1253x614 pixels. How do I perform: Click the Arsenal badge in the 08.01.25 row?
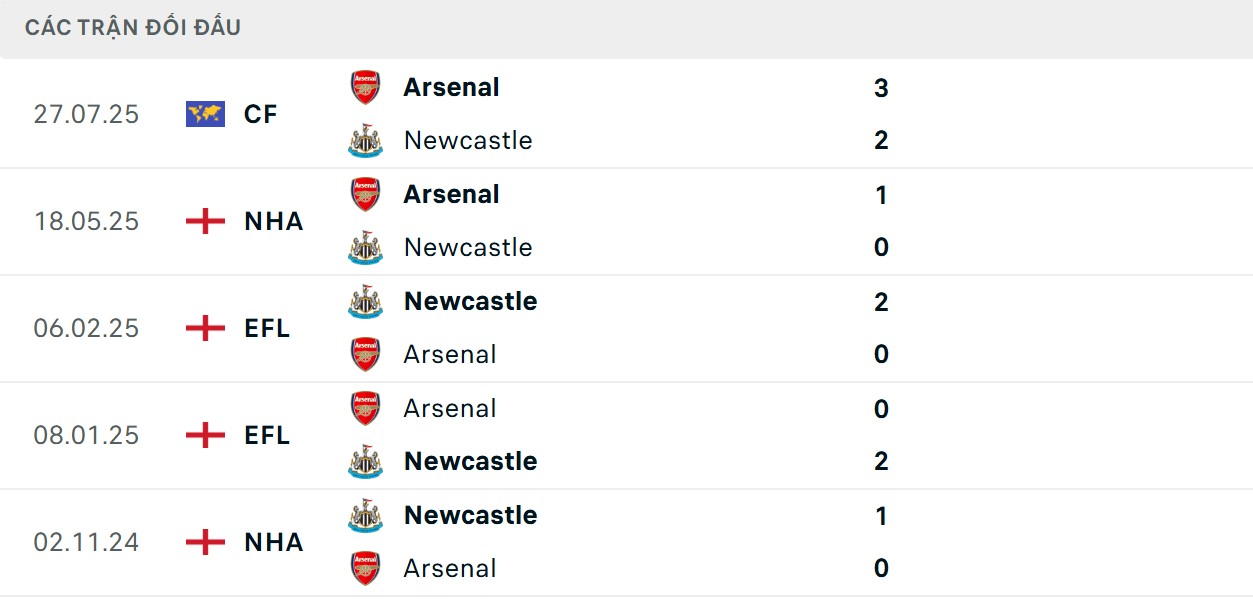[x=364, y=408]
